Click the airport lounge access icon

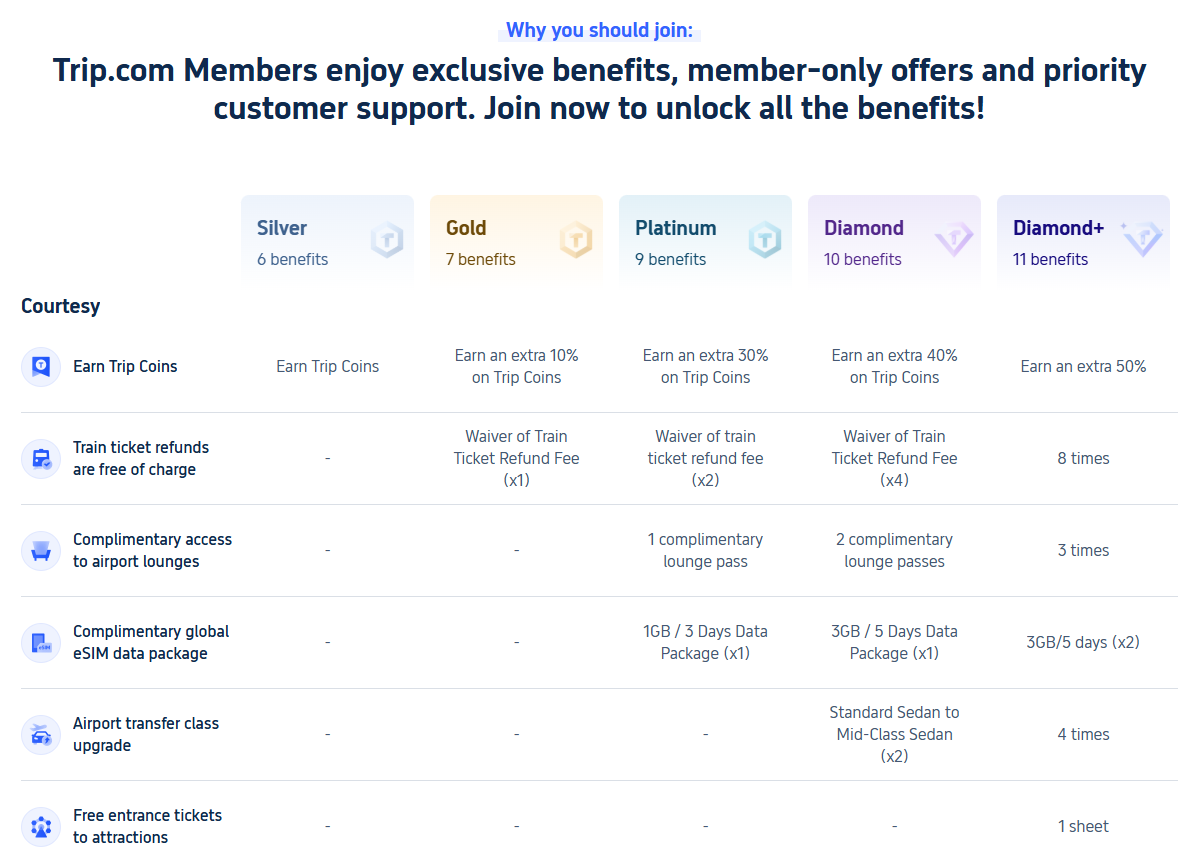[41, 551]
